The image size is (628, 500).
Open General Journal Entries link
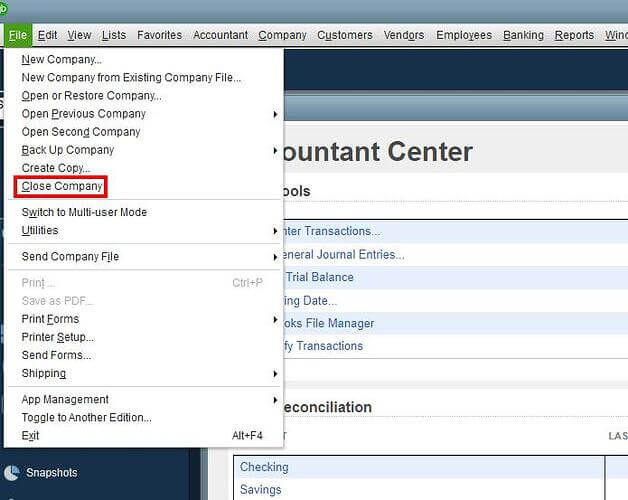point(343,254)
